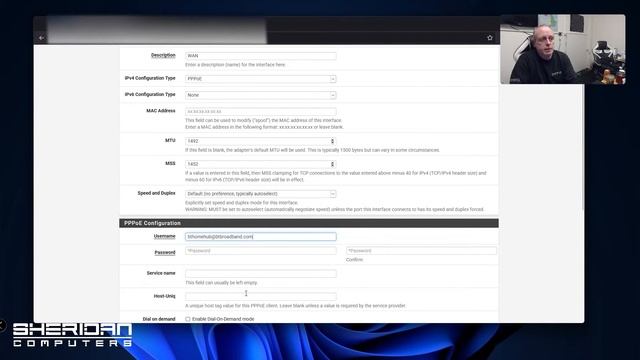This screenshot has width=640, height=360.
Task: Click the MAC Address field
Action: pyautogui.click(x=261, y=111)
